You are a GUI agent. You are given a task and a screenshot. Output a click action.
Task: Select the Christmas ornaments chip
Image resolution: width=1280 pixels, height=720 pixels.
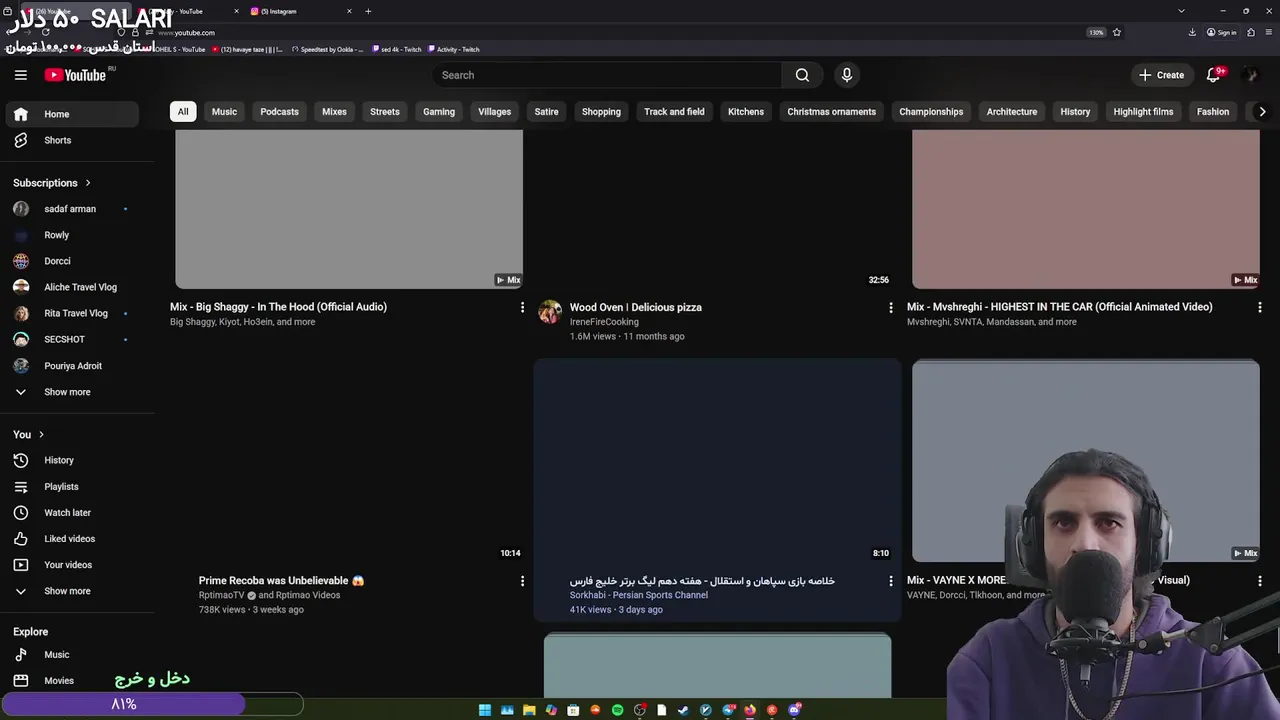[831, 112]
